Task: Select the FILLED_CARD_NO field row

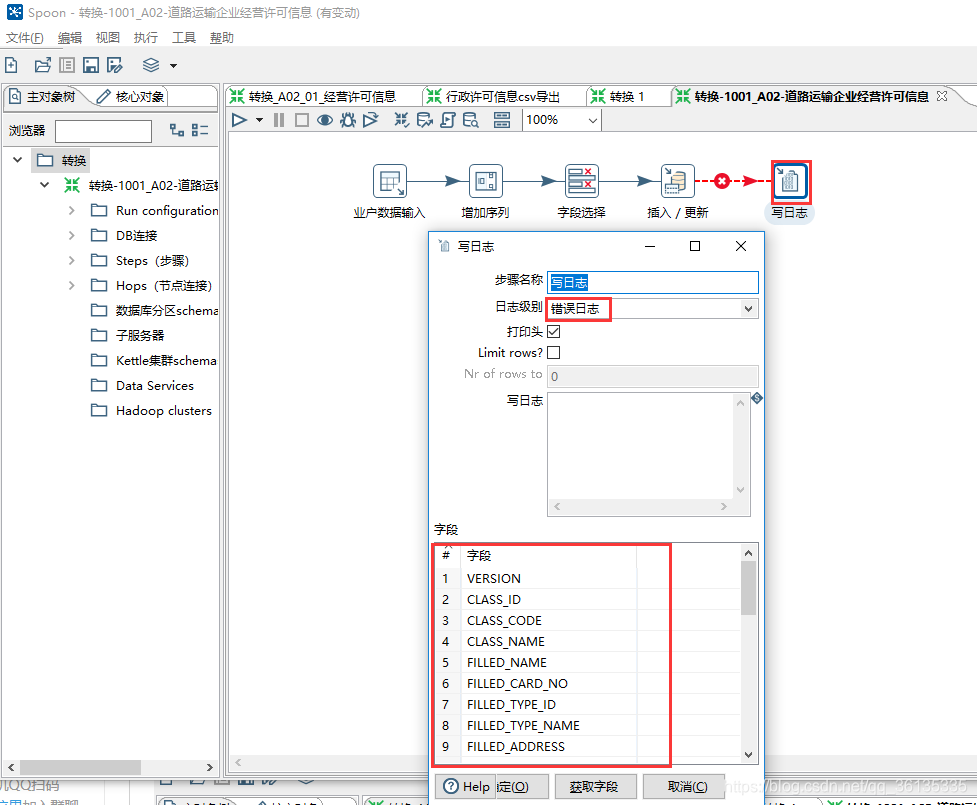Action: pos(589,684)
